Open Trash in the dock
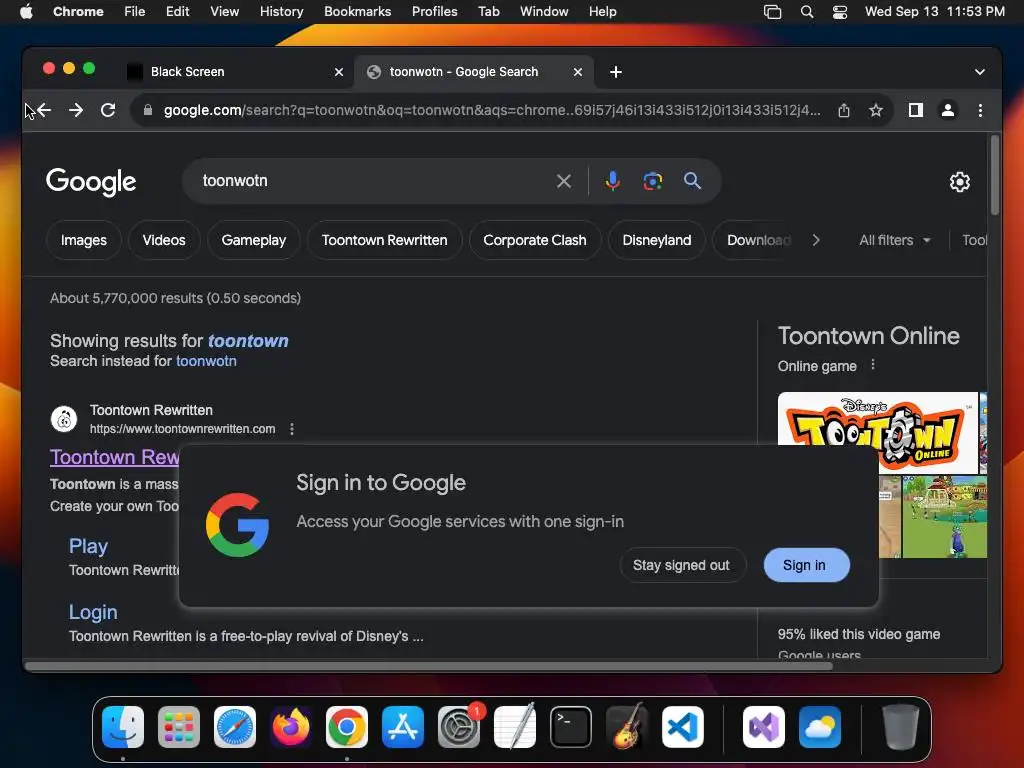 pos(901,727)
